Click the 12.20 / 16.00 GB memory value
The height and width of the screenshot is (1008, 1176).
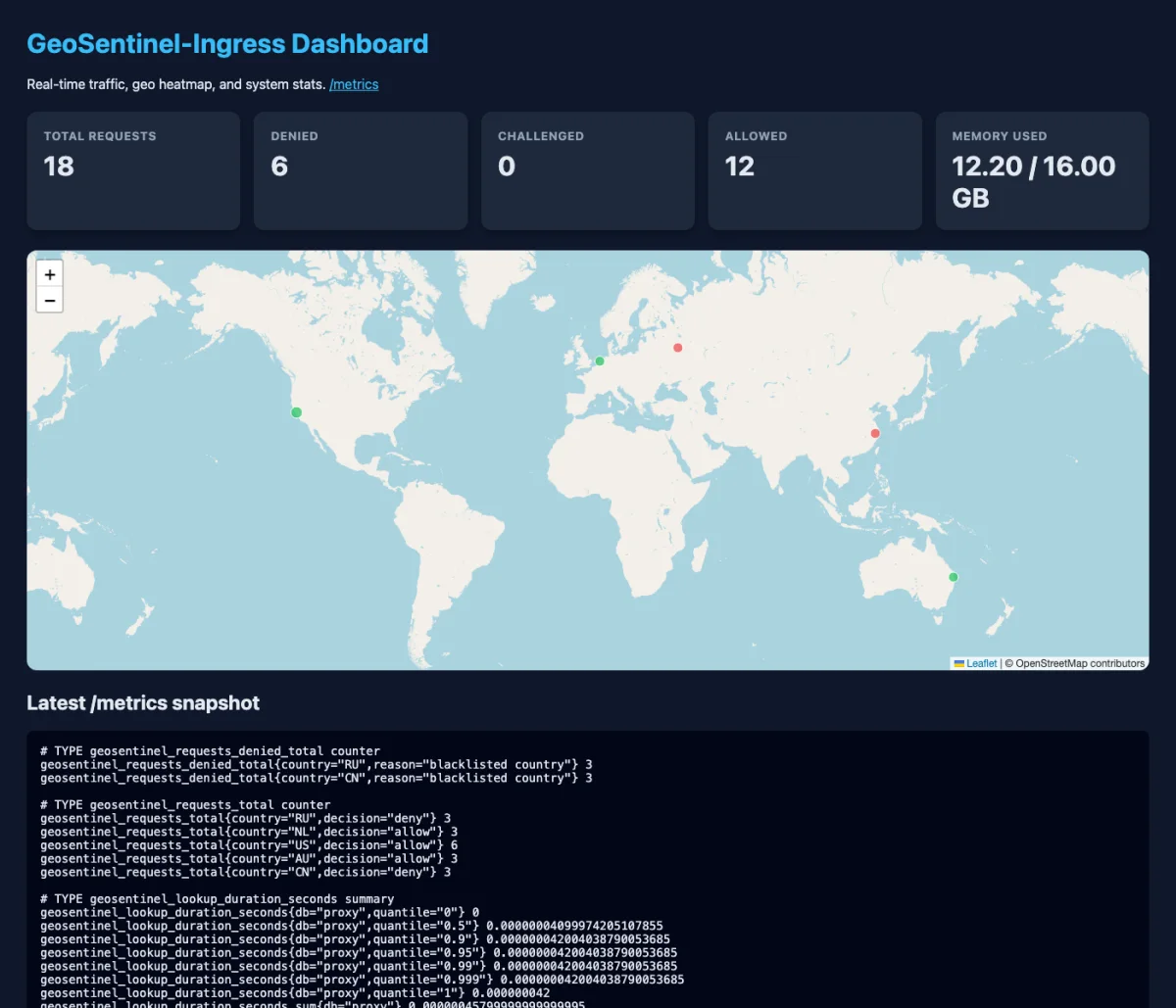(1034, 181)
